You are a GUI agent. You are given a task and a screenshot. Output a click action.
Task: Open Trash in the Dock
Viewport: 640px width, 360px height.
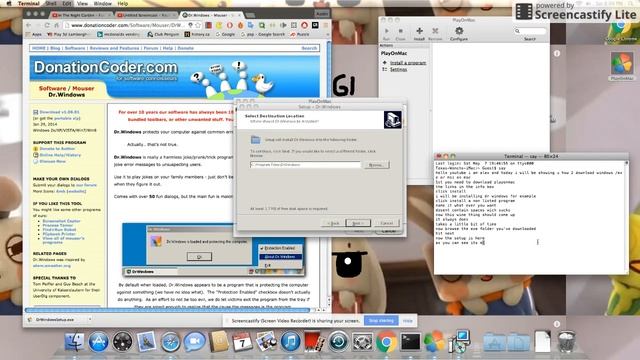tap(567, 342)
